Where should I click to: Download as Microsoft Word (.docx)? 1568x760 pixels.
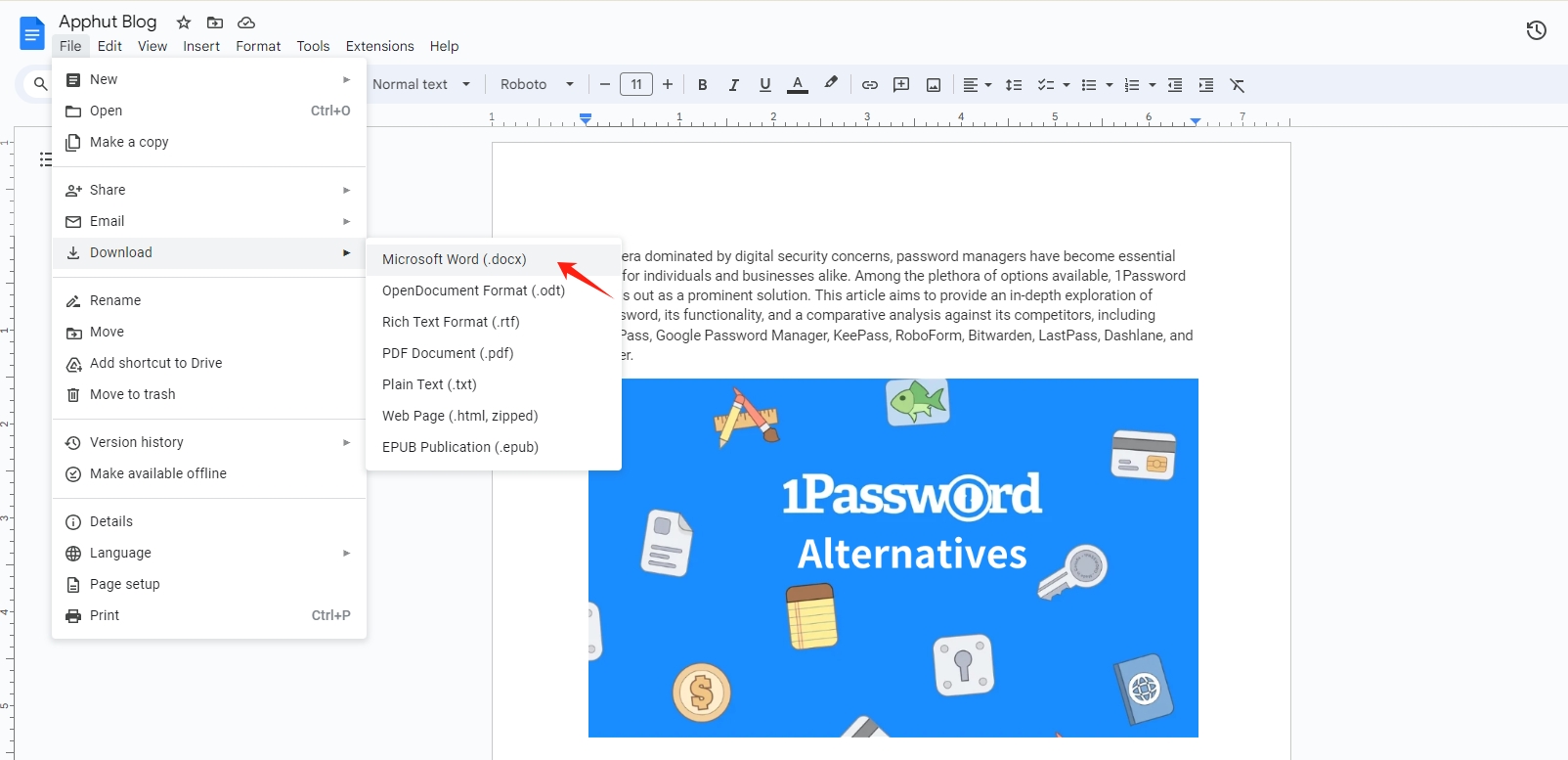(494, 259)
